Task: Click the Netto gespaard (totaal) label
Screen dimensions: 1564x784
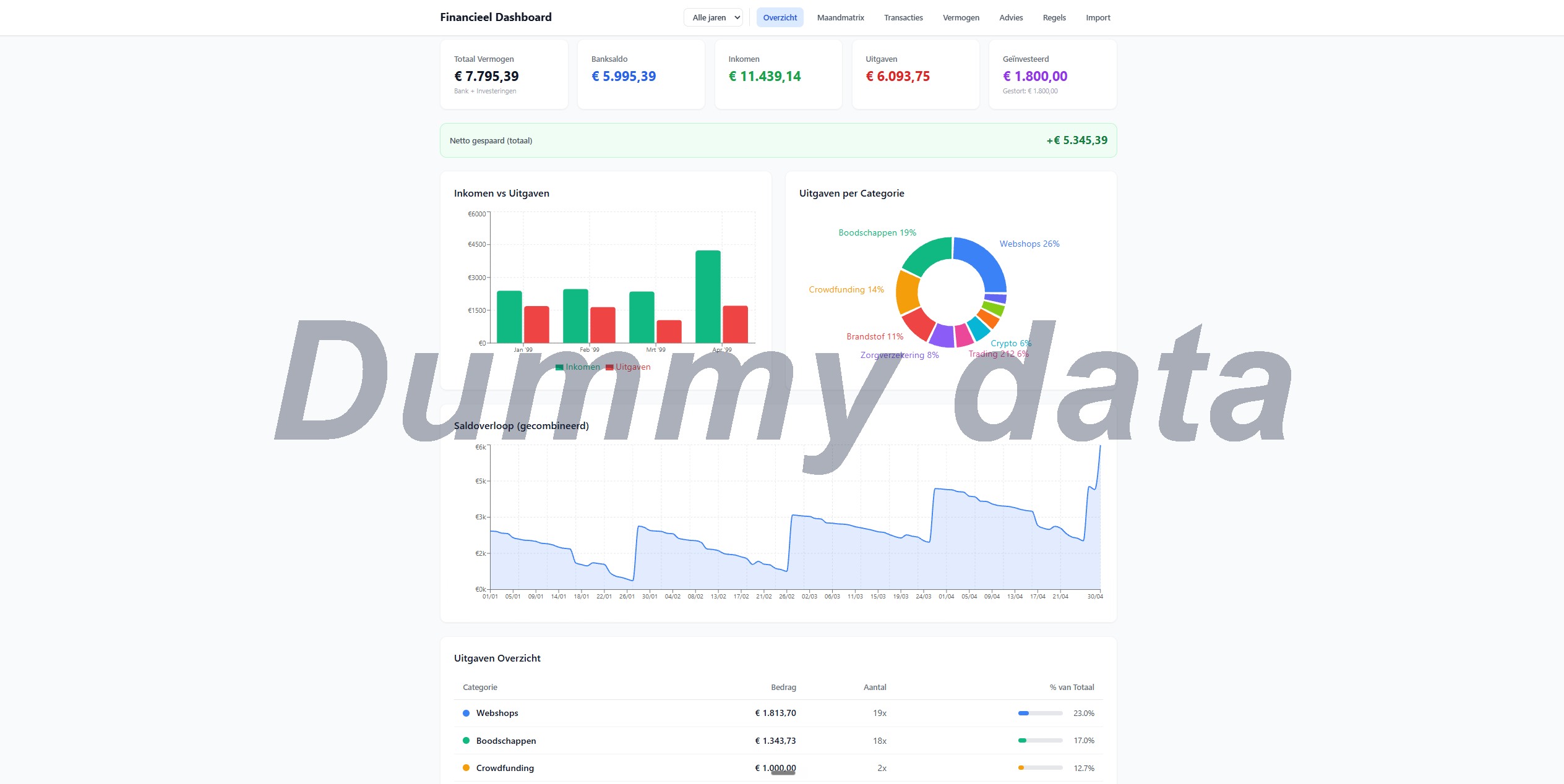Action: click(x=491, y=140)
